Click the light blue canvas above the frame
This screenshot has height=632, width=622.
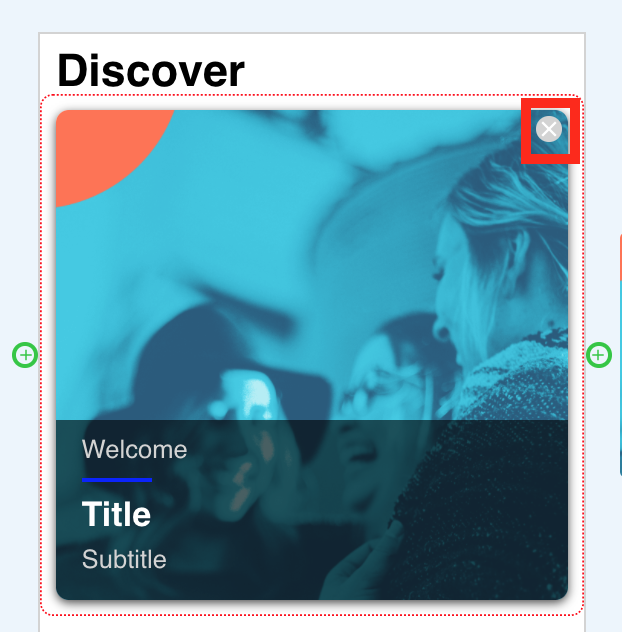(310, 15)
